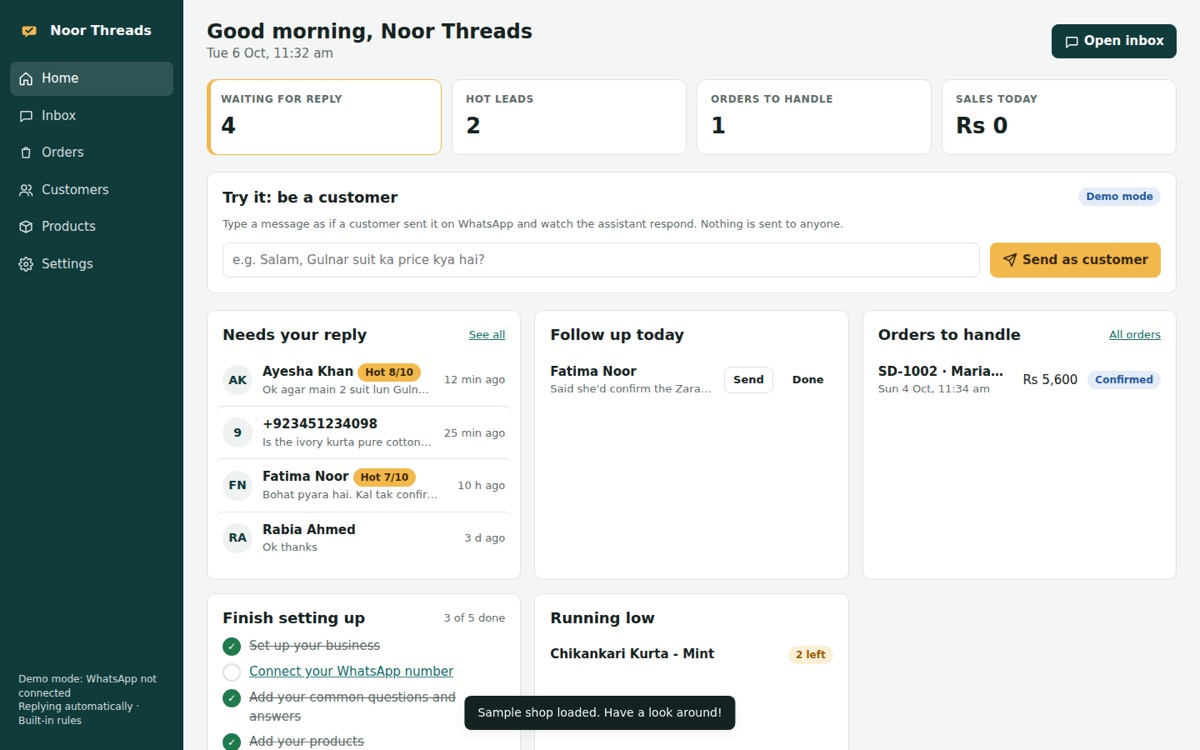Click the paper plane send icon

1010,260
